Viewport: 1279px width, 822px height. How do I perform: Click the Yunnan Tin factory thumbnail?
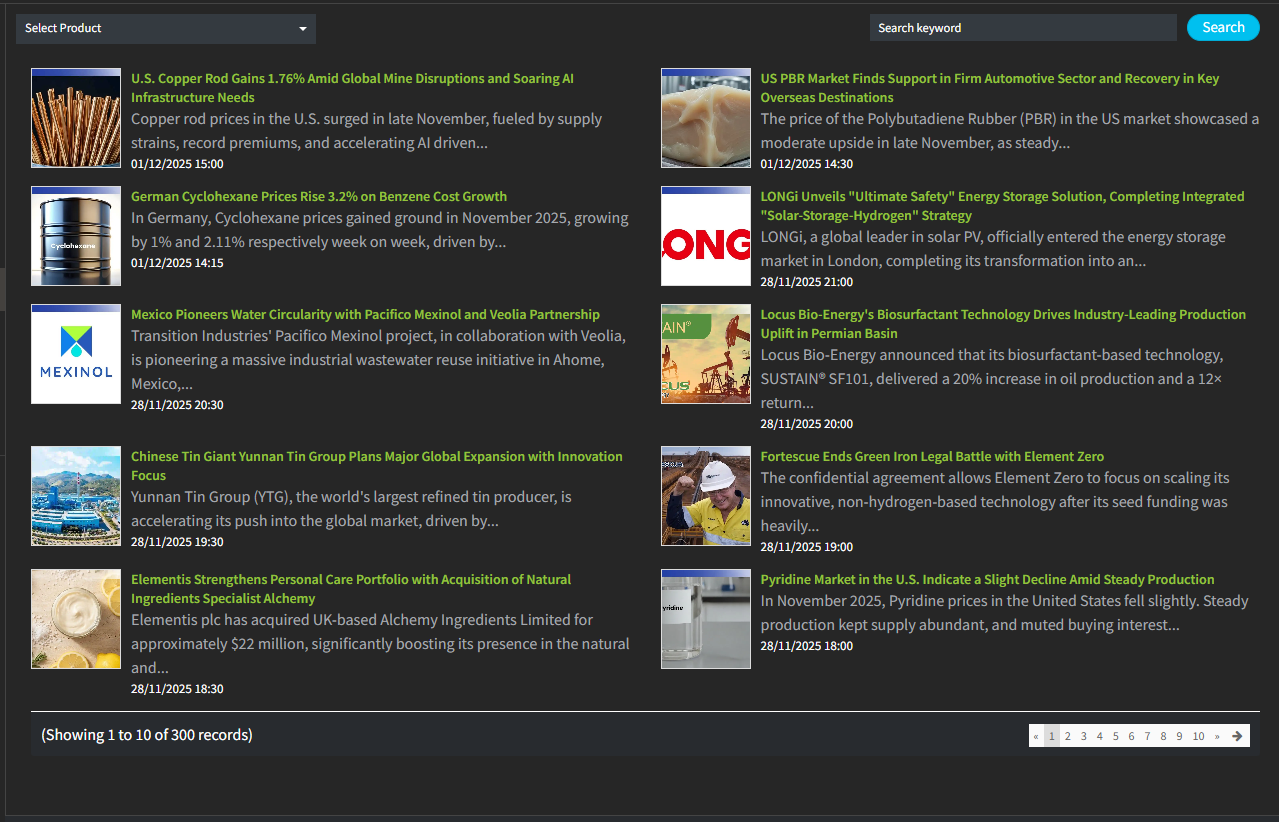pos(76,496)
